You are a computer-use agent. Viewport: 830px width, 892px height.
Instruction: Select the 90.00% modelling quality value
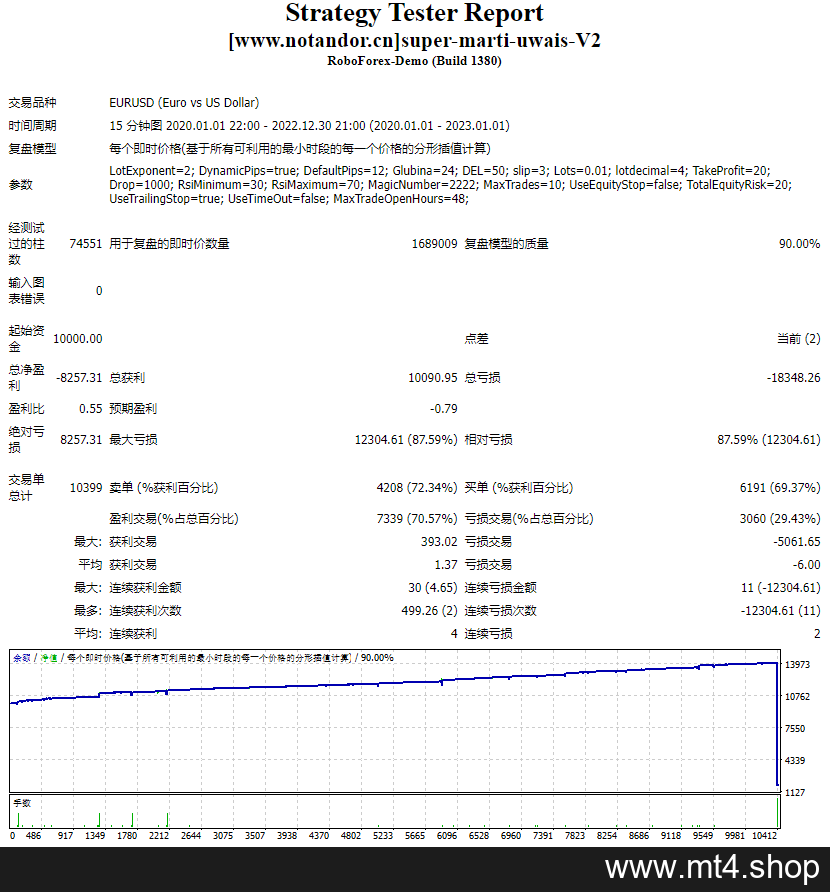point(799,244)
